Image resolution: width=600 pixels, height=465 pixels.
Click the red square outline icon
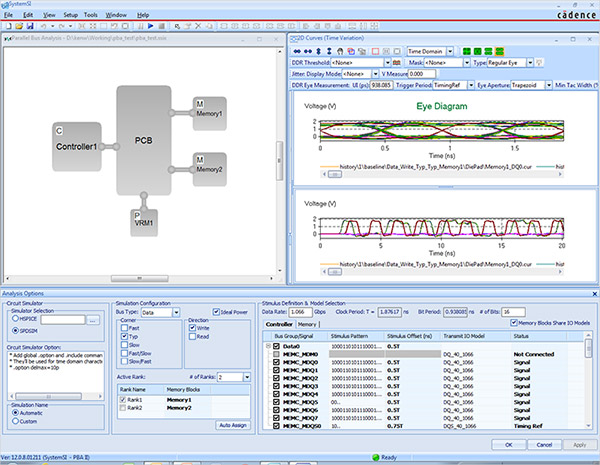(x=375, y=51)
